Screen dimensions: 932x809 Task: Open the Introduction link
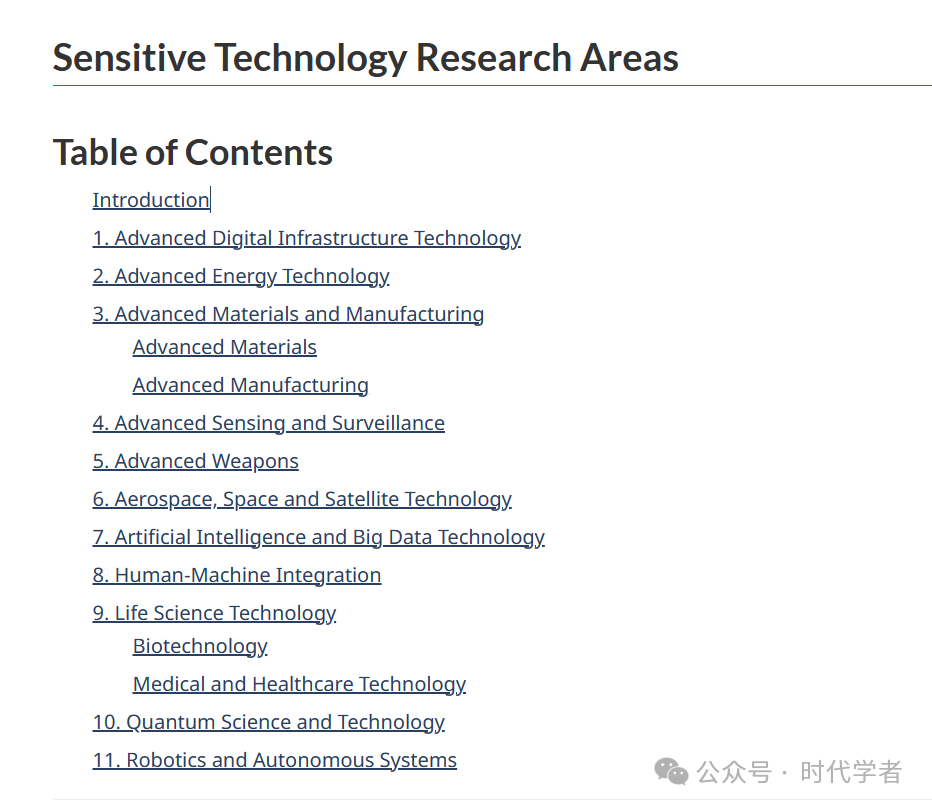[151, 200]
